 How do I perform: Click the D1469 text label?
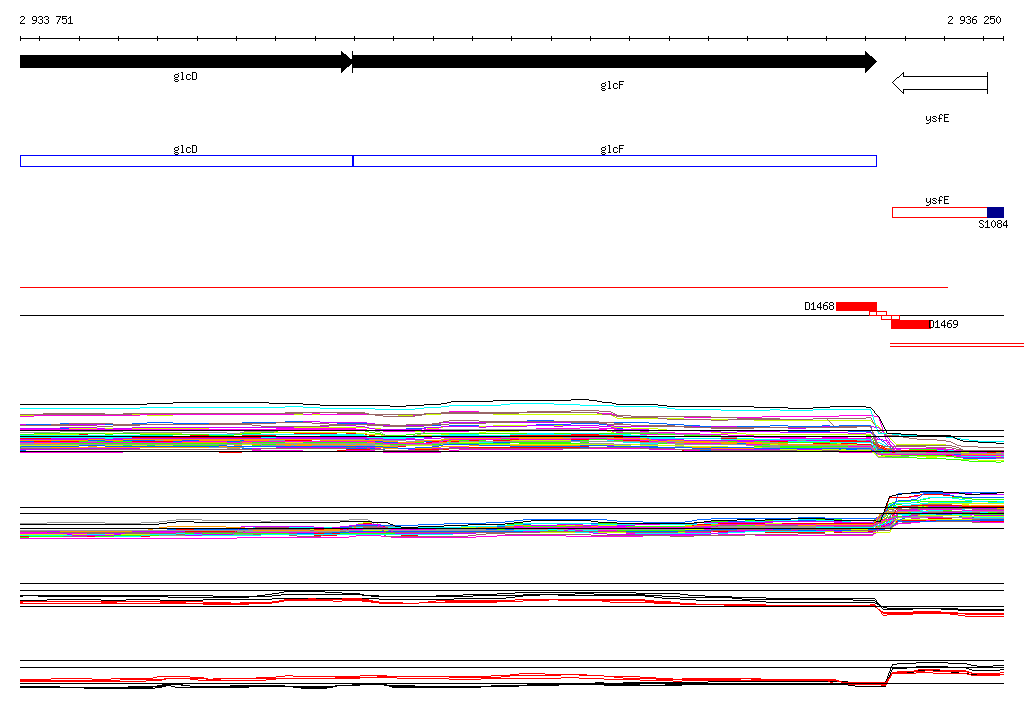coord(944,324)
